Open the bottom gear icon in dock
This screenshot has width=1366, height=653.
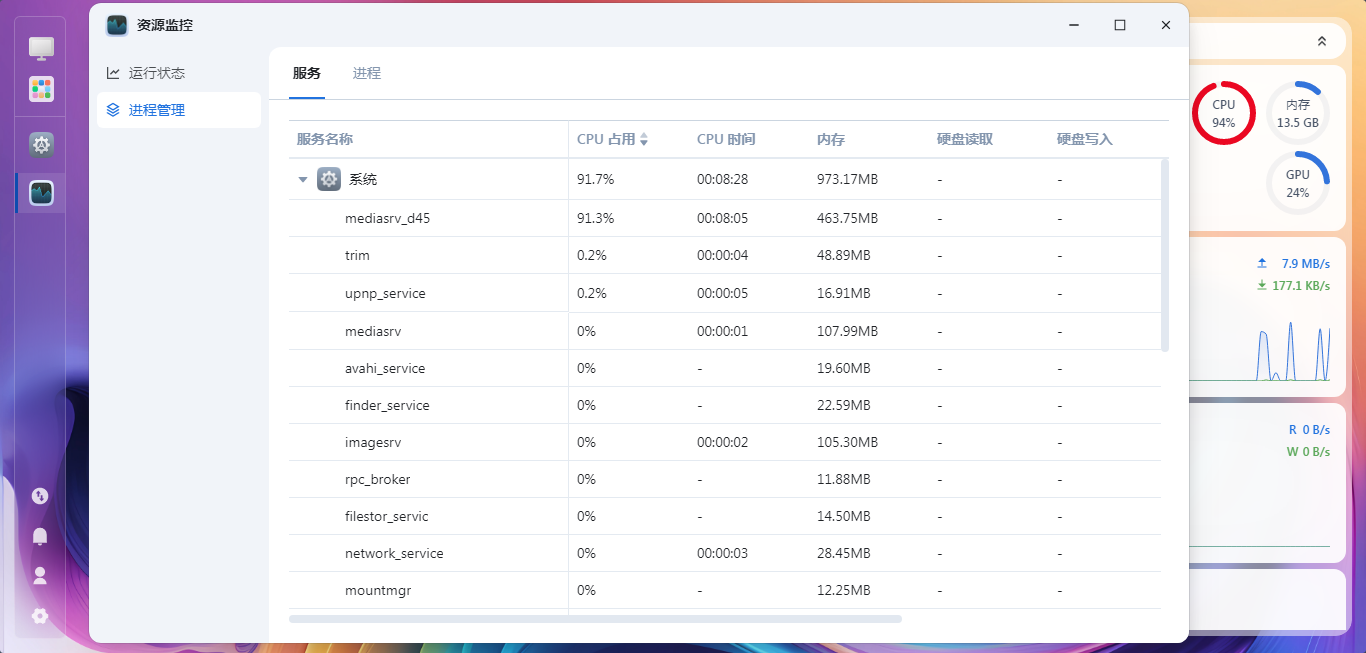coord(40,616)
